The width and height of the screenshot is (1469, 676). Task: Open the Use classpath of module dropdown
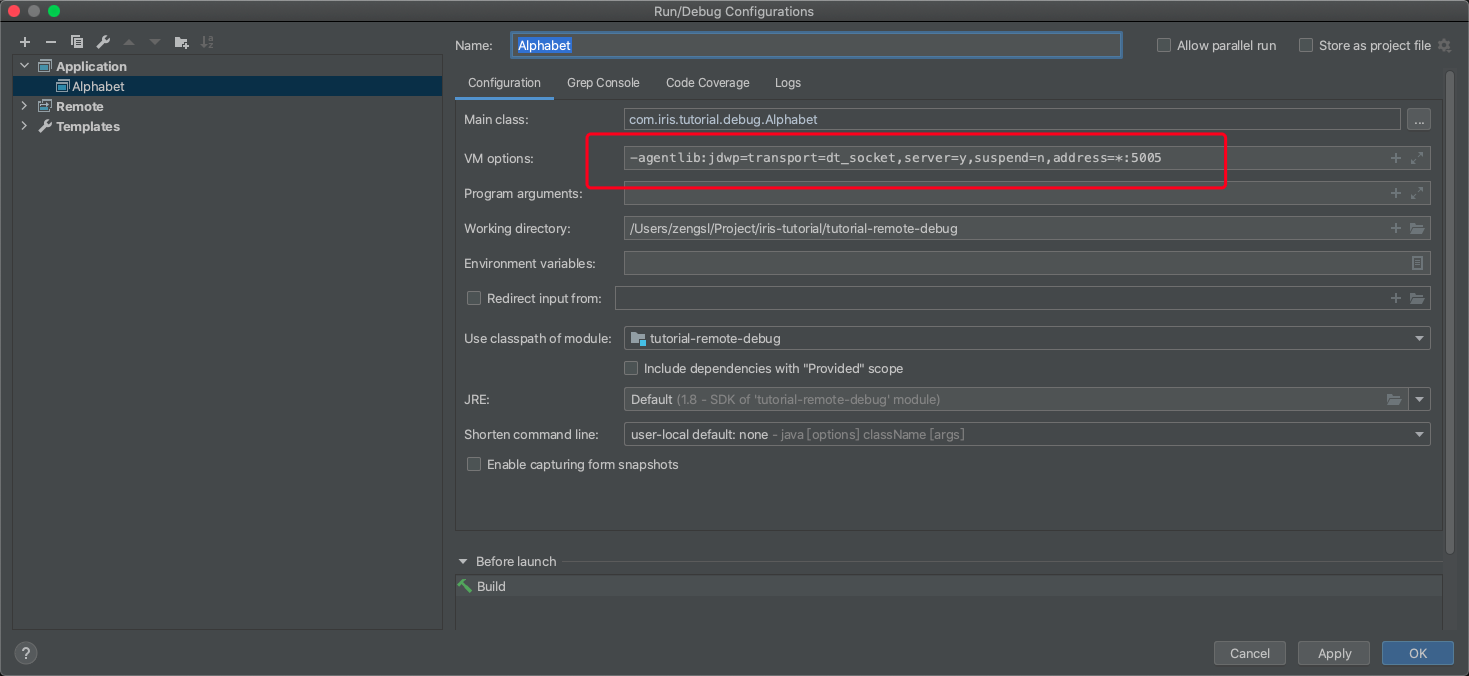(x=1026, y=339)
